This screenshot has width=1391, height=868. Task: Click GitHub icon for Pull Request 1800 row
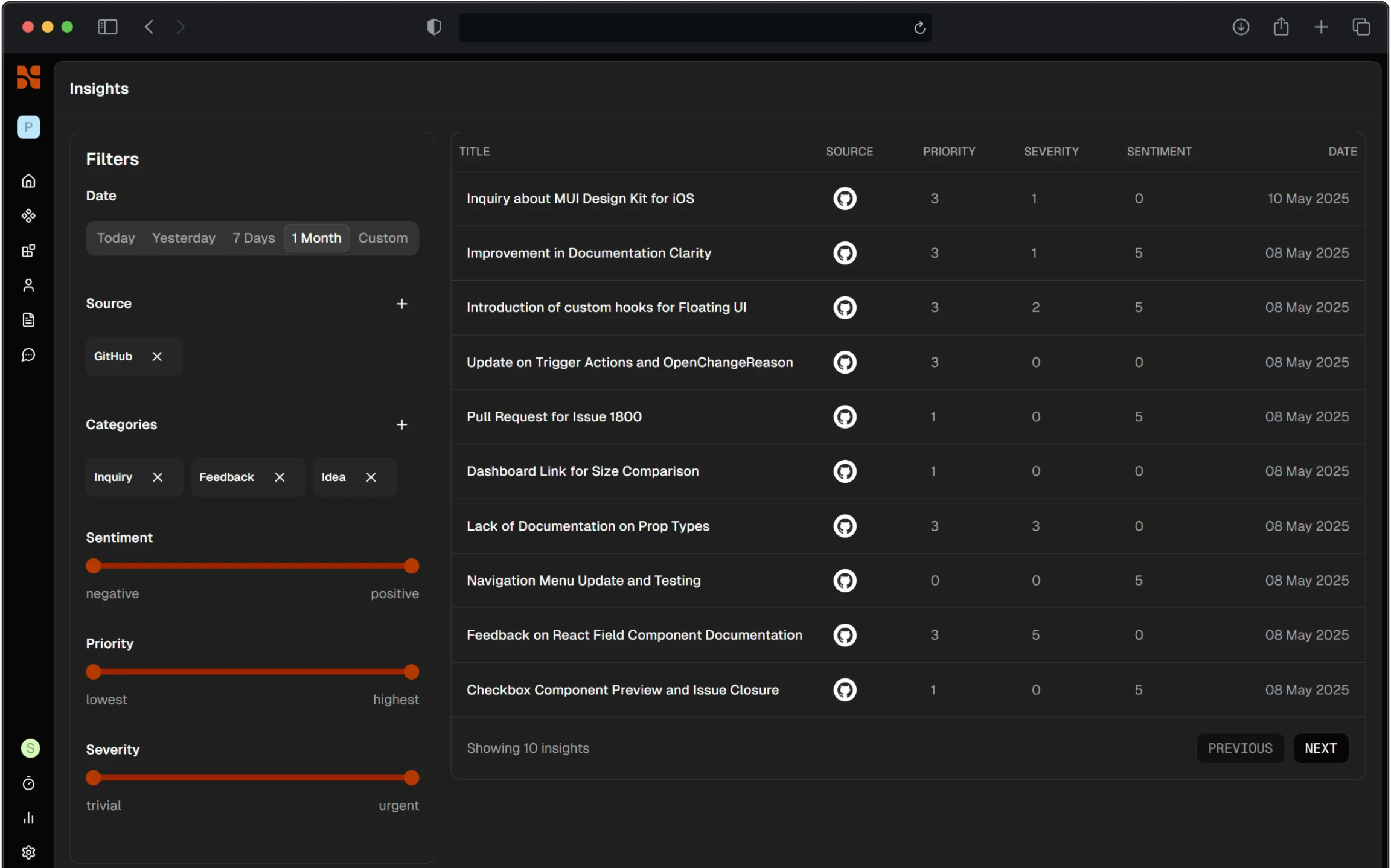click(845, 416)
